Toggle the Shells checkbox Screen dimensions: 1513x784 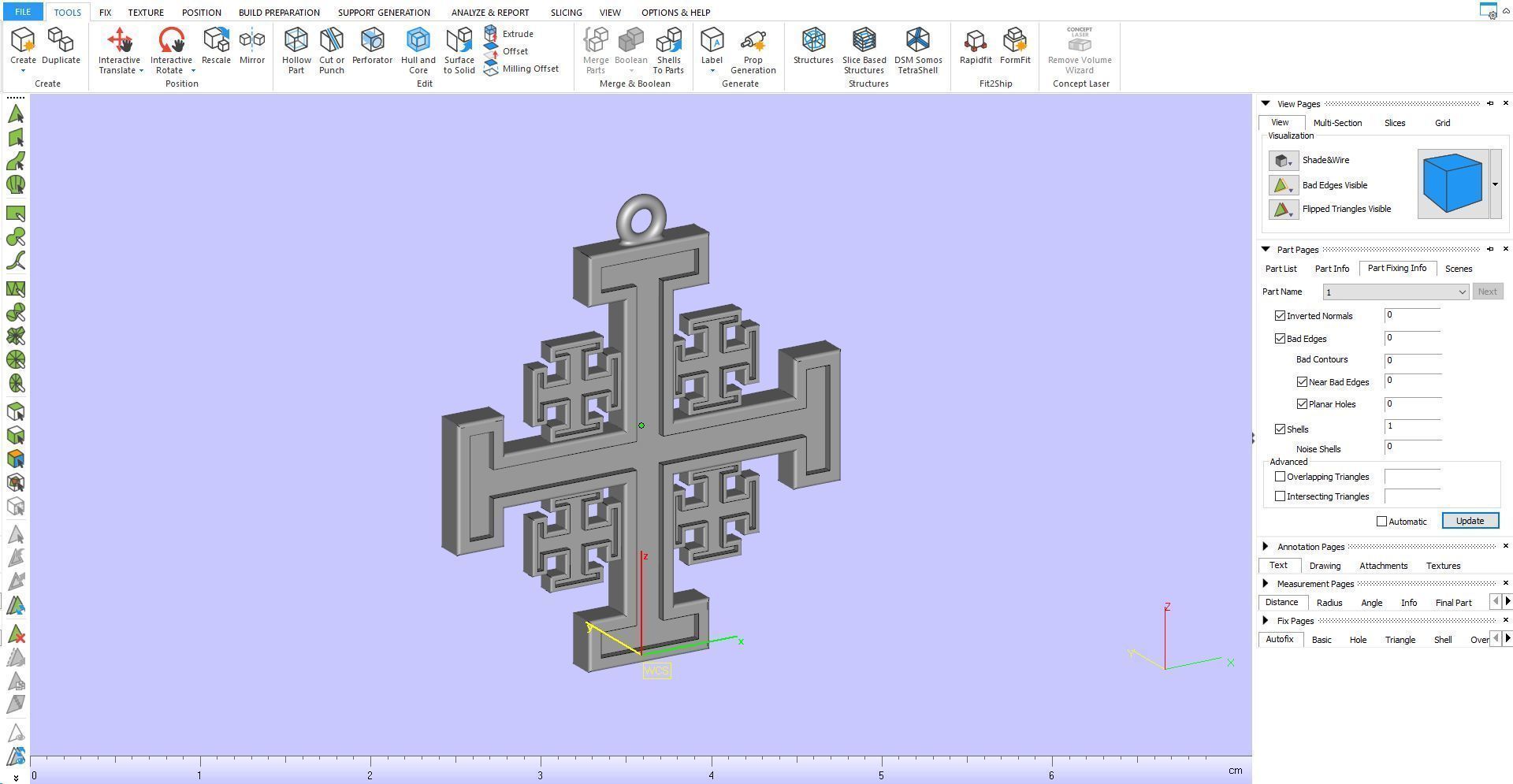(1280, 429)
